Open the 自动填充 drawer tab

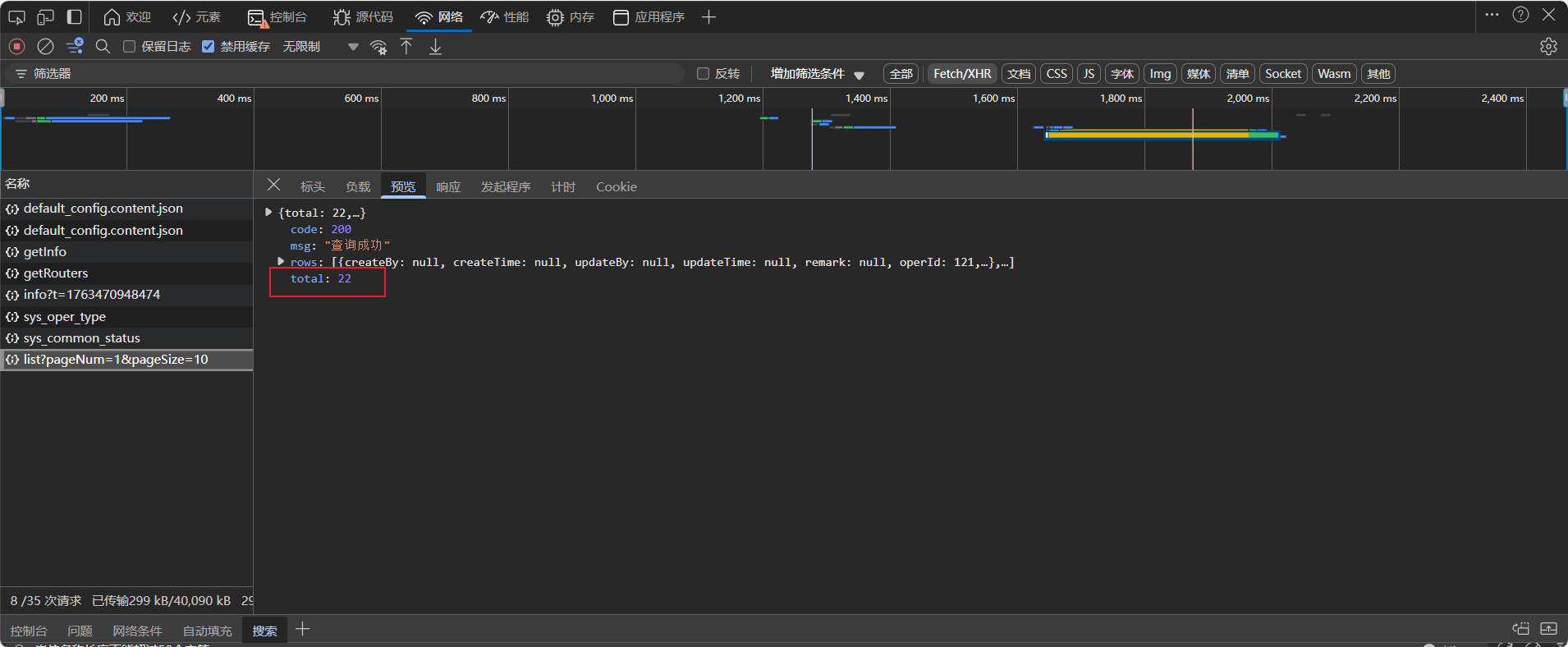pyautogui.click(x=207, y=631)
